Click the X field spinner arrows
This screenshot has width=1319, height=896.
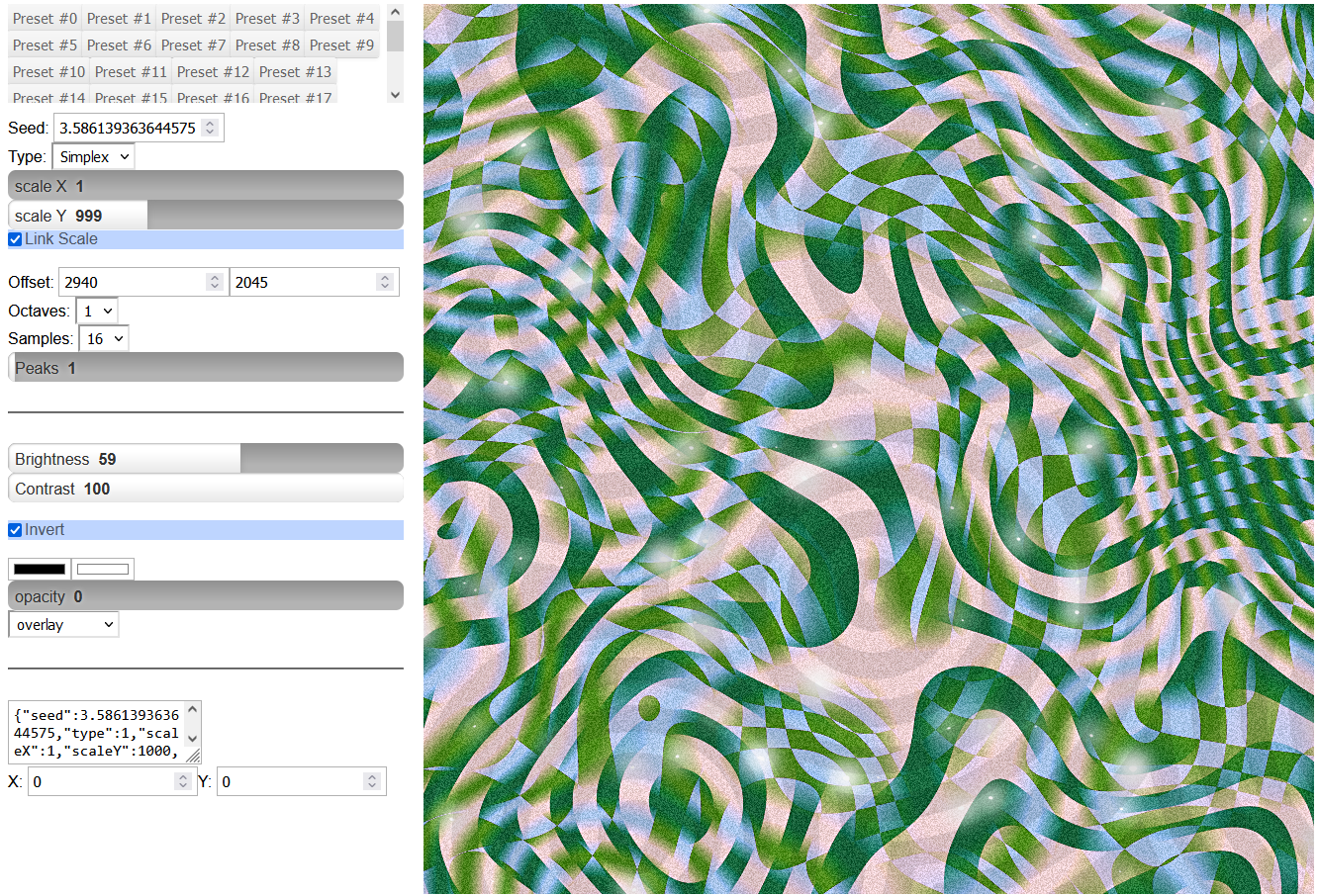point(182,781)
